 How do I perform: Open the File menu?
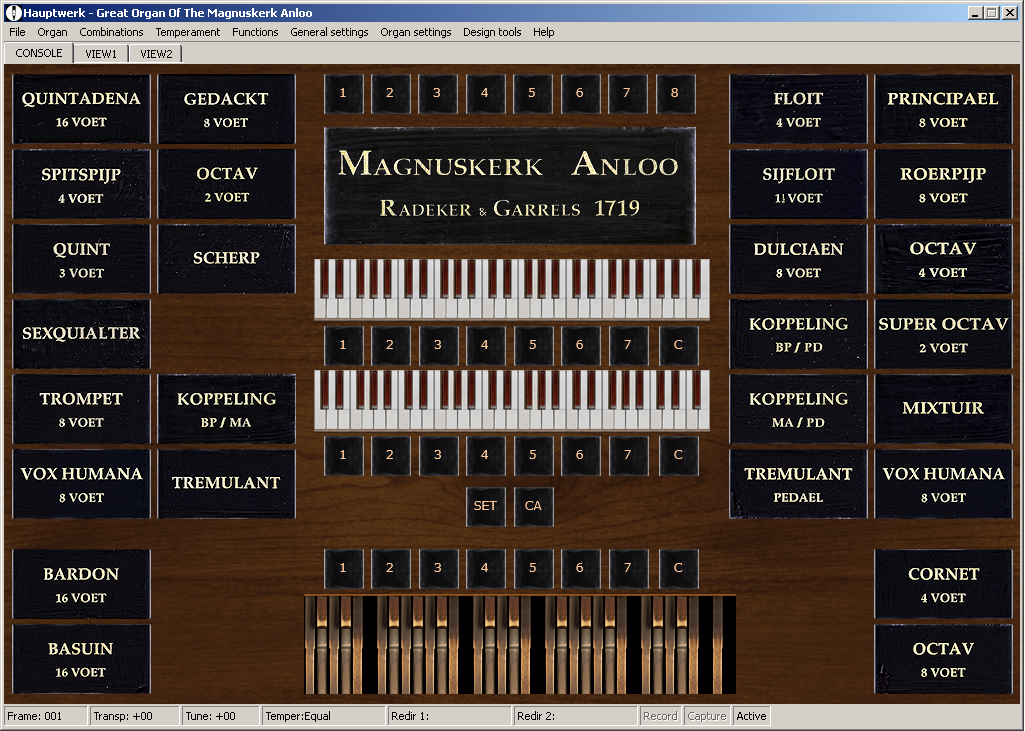click(x=18, y=32)
